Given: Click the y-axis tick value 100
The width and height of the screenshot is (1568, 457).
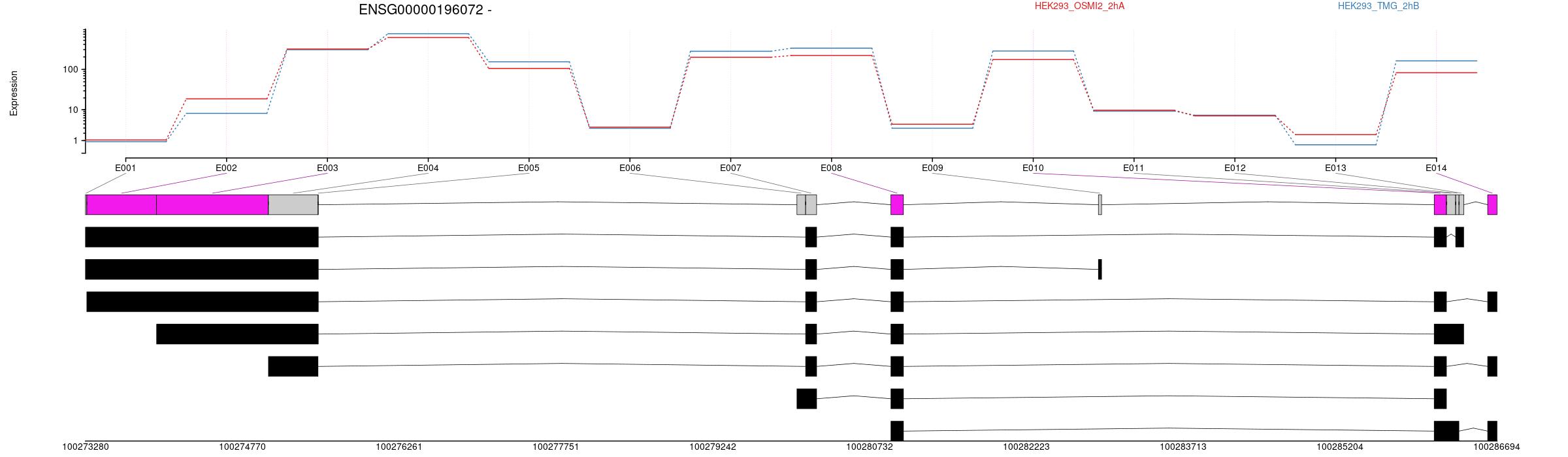Looking at the screenshot, I should [71, 69].
